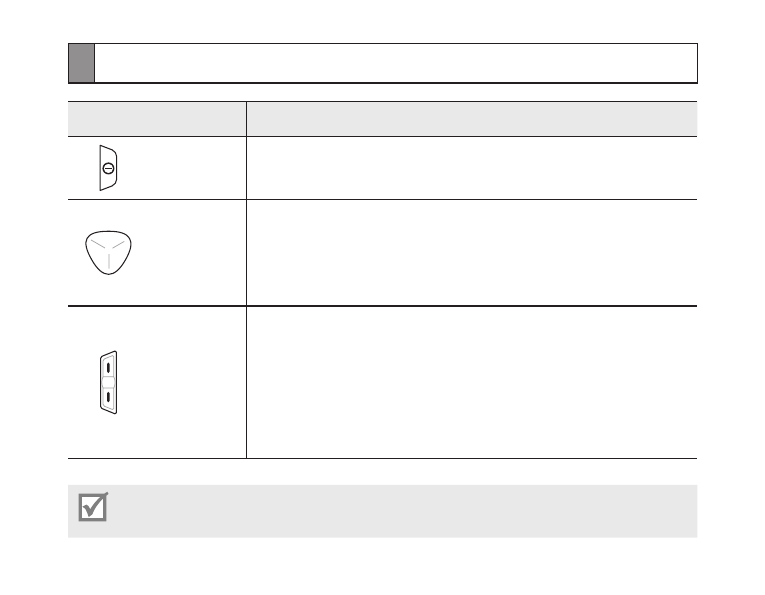Toggle the checkmark box in the gray note banner

coord(93,507)
